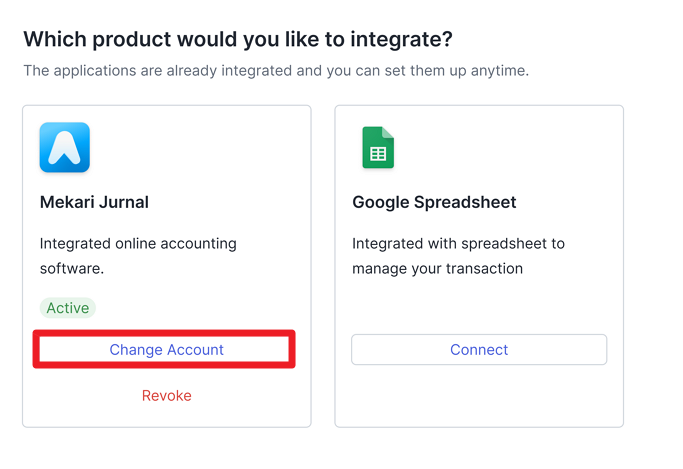683x469 pixels.
Task: Click the green Google Sheets icon
Action: pyautogui.click(x=378, y=147)
